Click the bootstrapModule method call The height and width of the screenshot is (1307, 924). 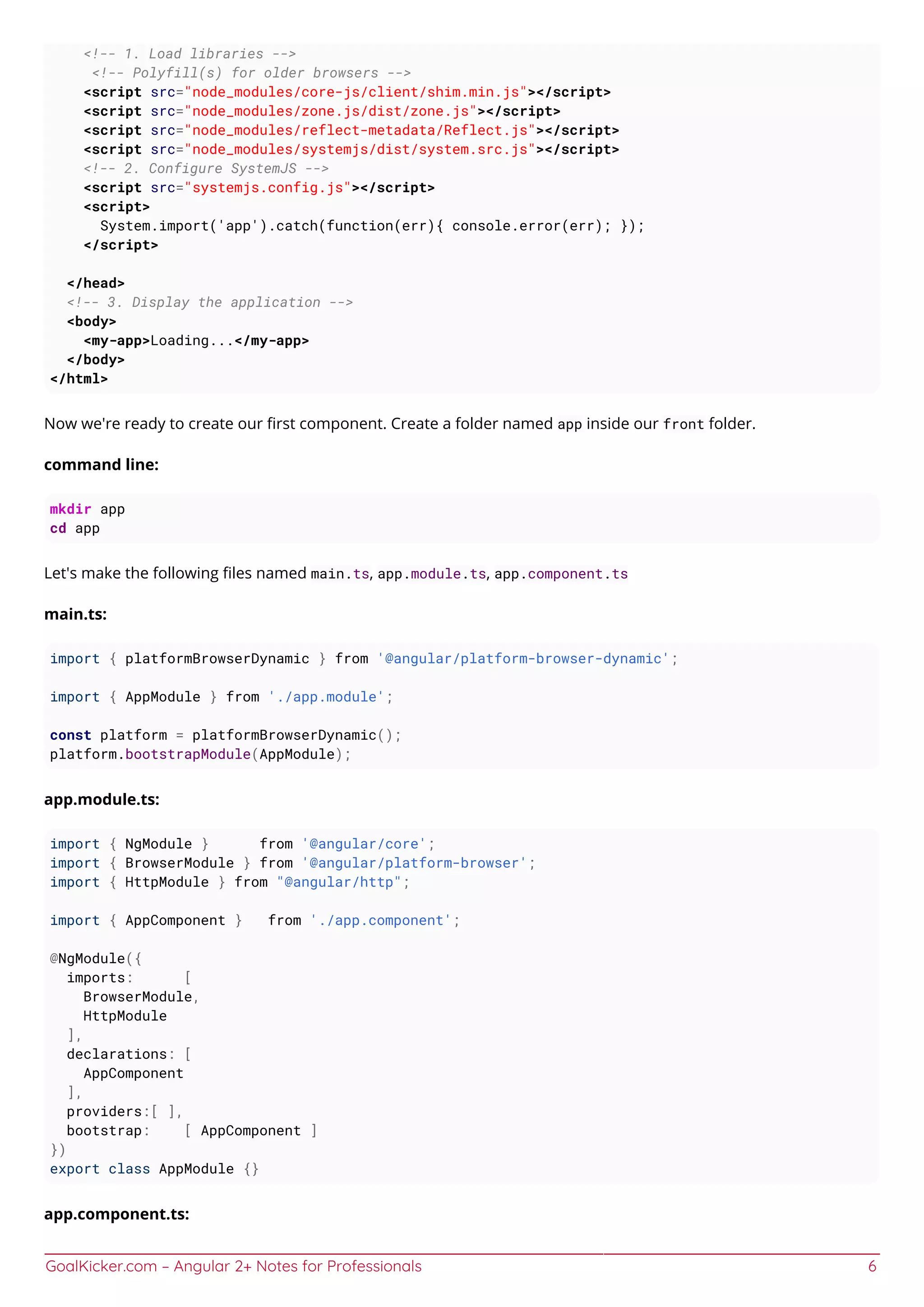pos(188,754)
